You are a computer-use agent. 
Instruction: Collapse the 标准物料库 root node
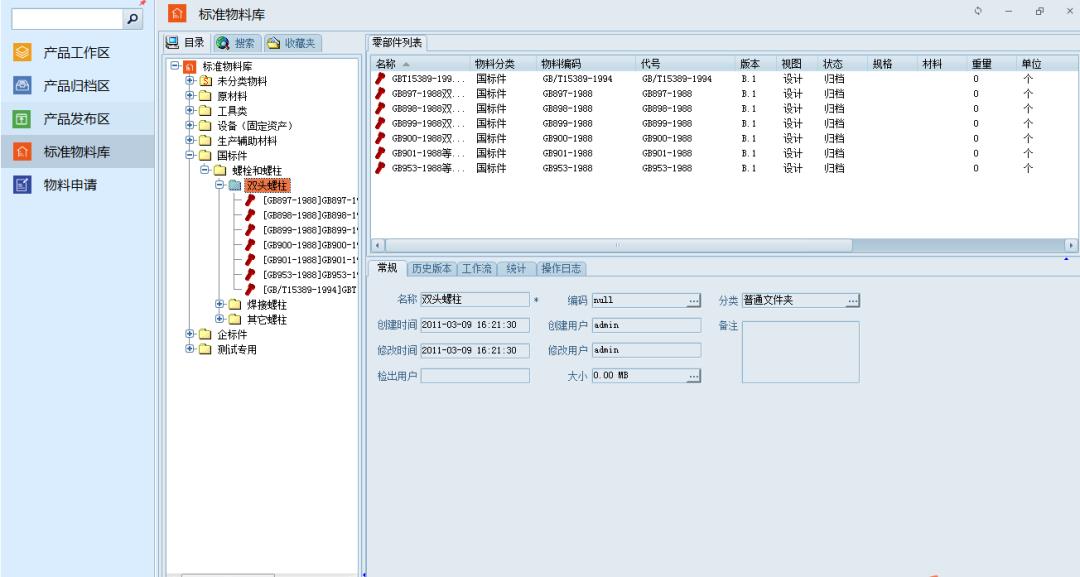click(175, 66)
